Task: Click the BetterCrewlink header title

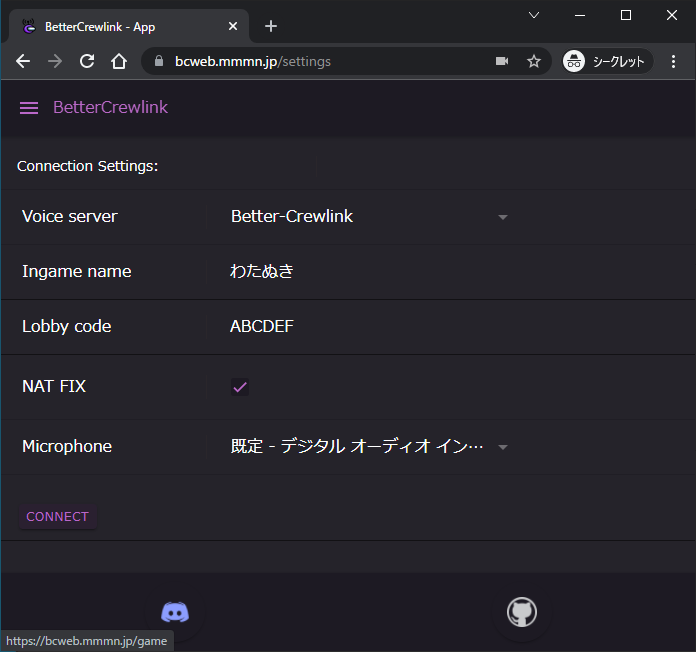Action: (111, 107)
